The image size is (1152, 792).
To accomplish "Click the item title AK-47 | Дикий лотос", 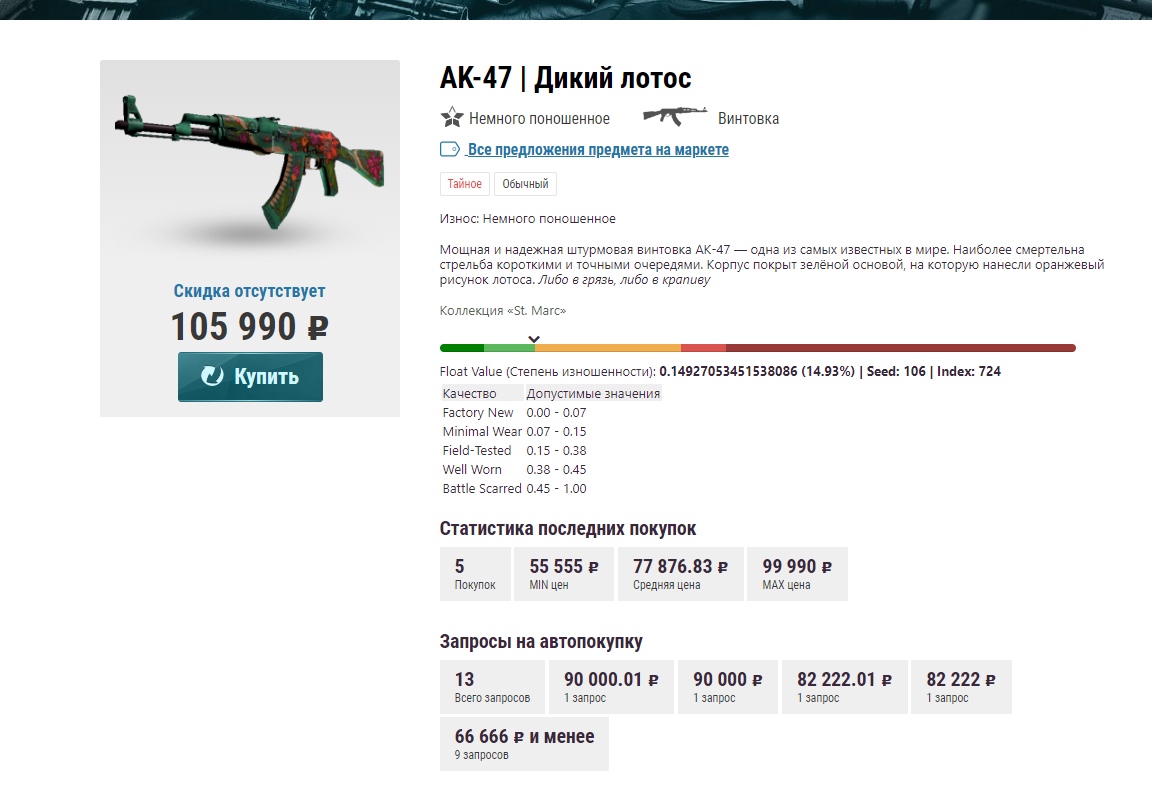I will [x=566, y=78].
